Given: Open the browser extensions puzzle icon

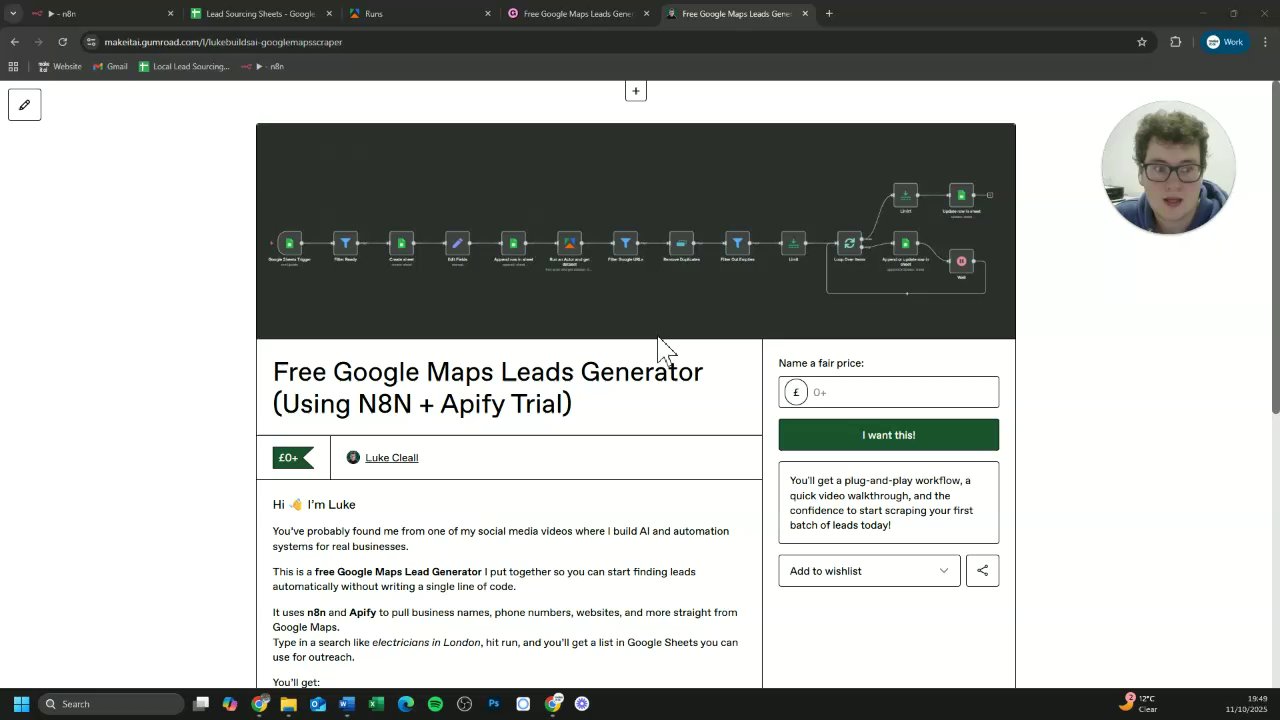Looking at the screenshot, I should pyautogui.click(x=1175, y=42).
